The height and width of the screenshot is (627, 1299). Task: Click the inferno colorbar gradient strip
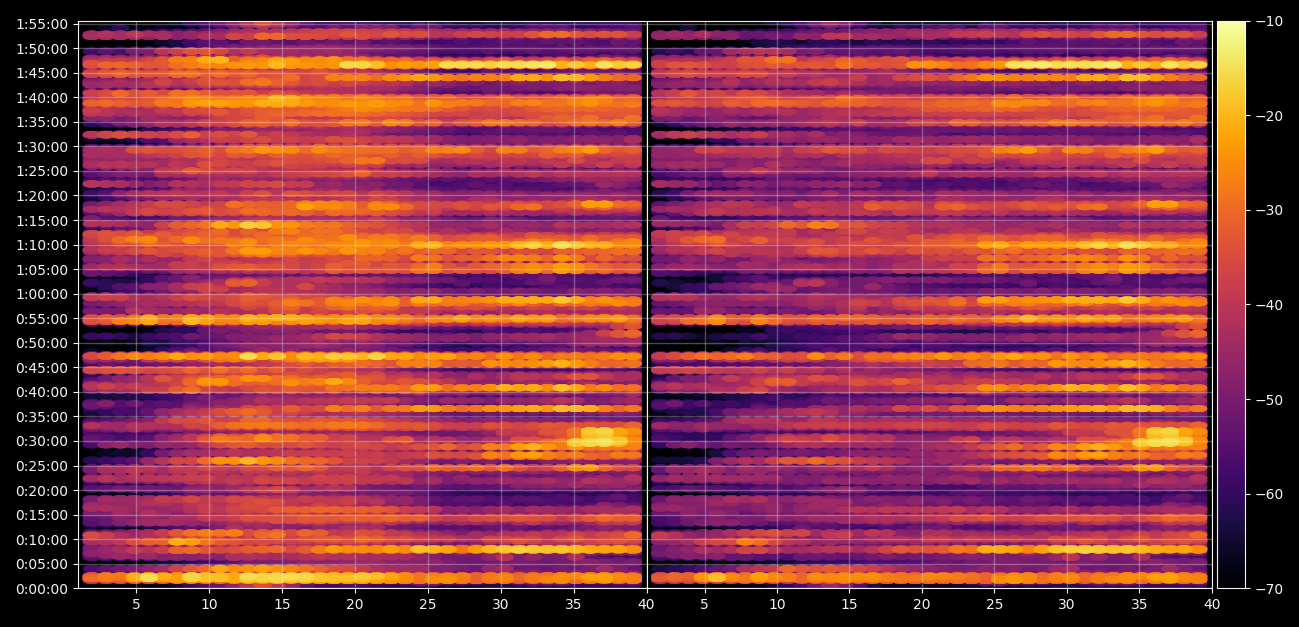pyautogui.click(x=1231, y=305)
